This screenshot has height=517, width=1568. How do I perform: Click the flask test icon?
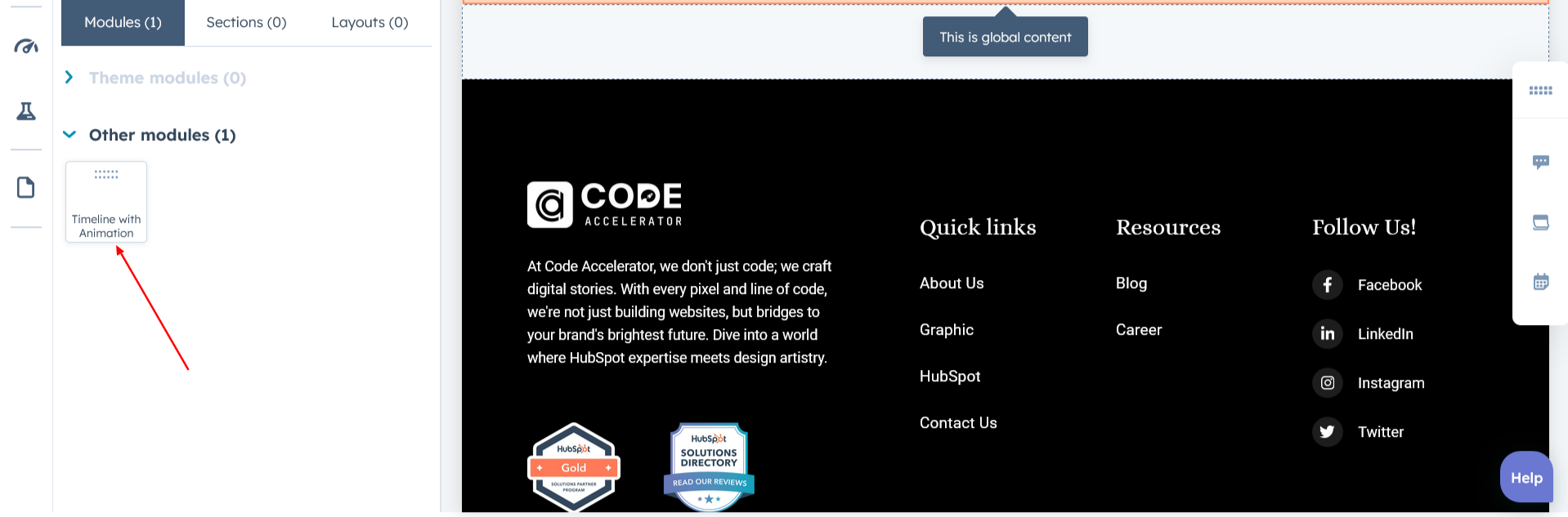[x=26, y=111]
